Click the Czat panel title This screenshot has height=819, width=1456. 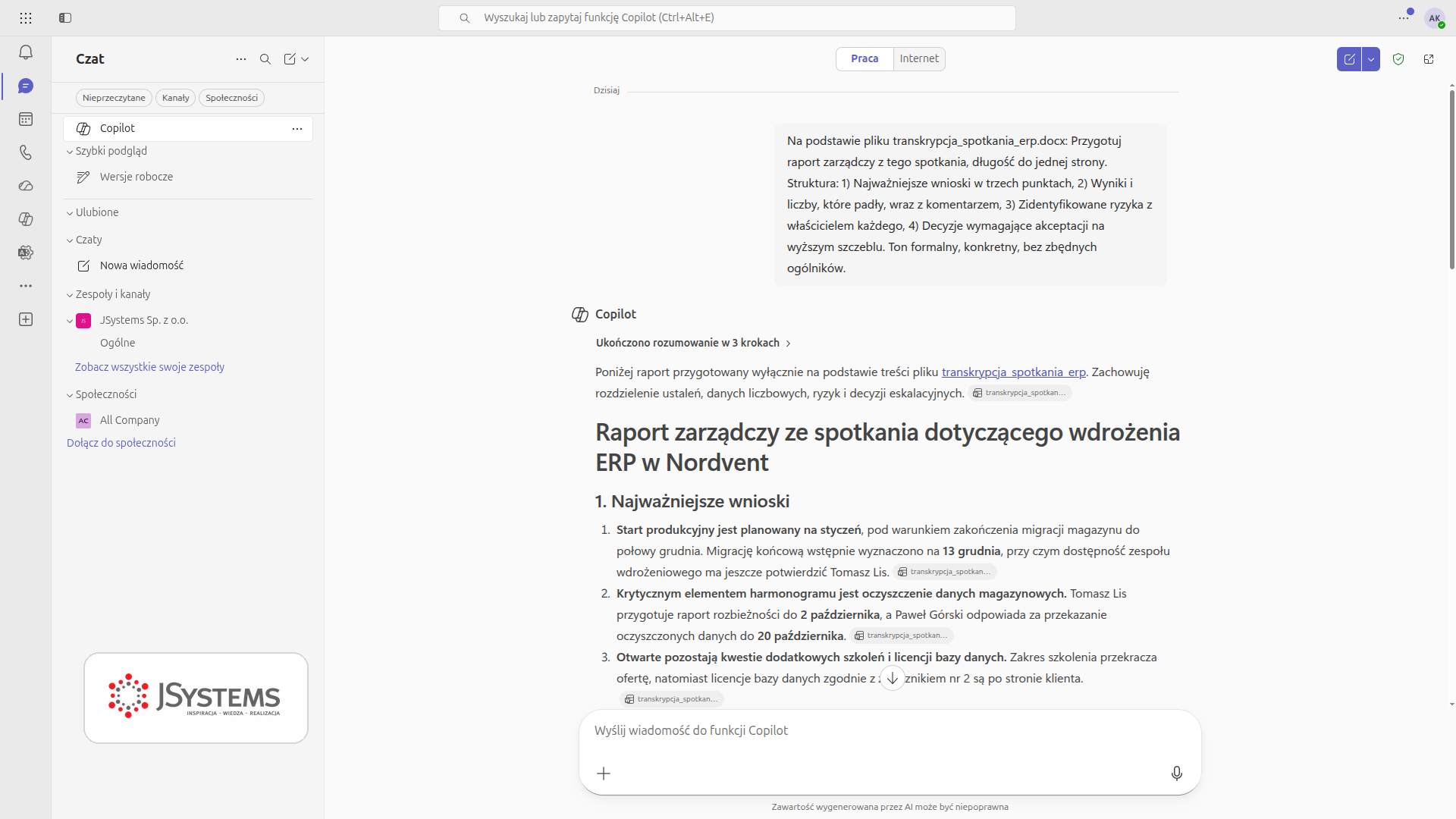[x=89, y=59]
